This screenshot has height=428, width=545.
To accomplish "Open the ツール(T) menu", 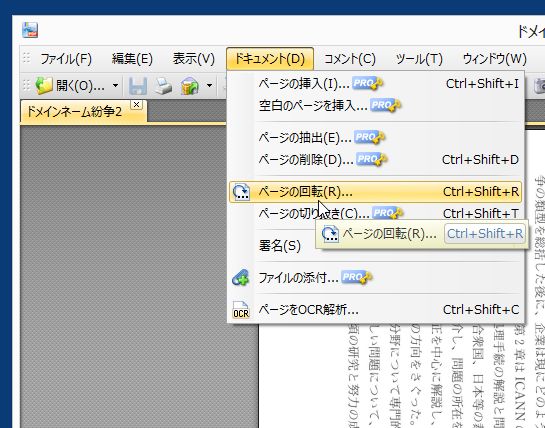I will (x=419, y=59).
